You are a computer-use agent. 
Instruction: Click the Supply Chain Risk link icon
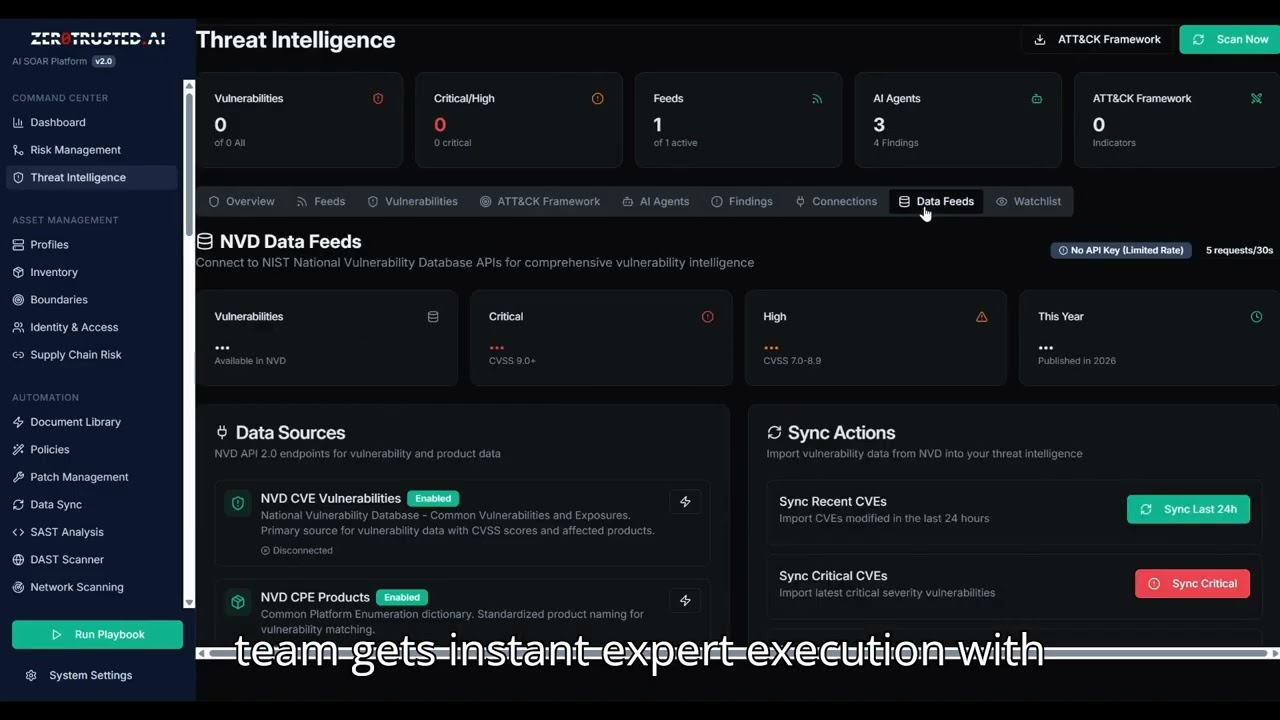click(x=18, y=355)
